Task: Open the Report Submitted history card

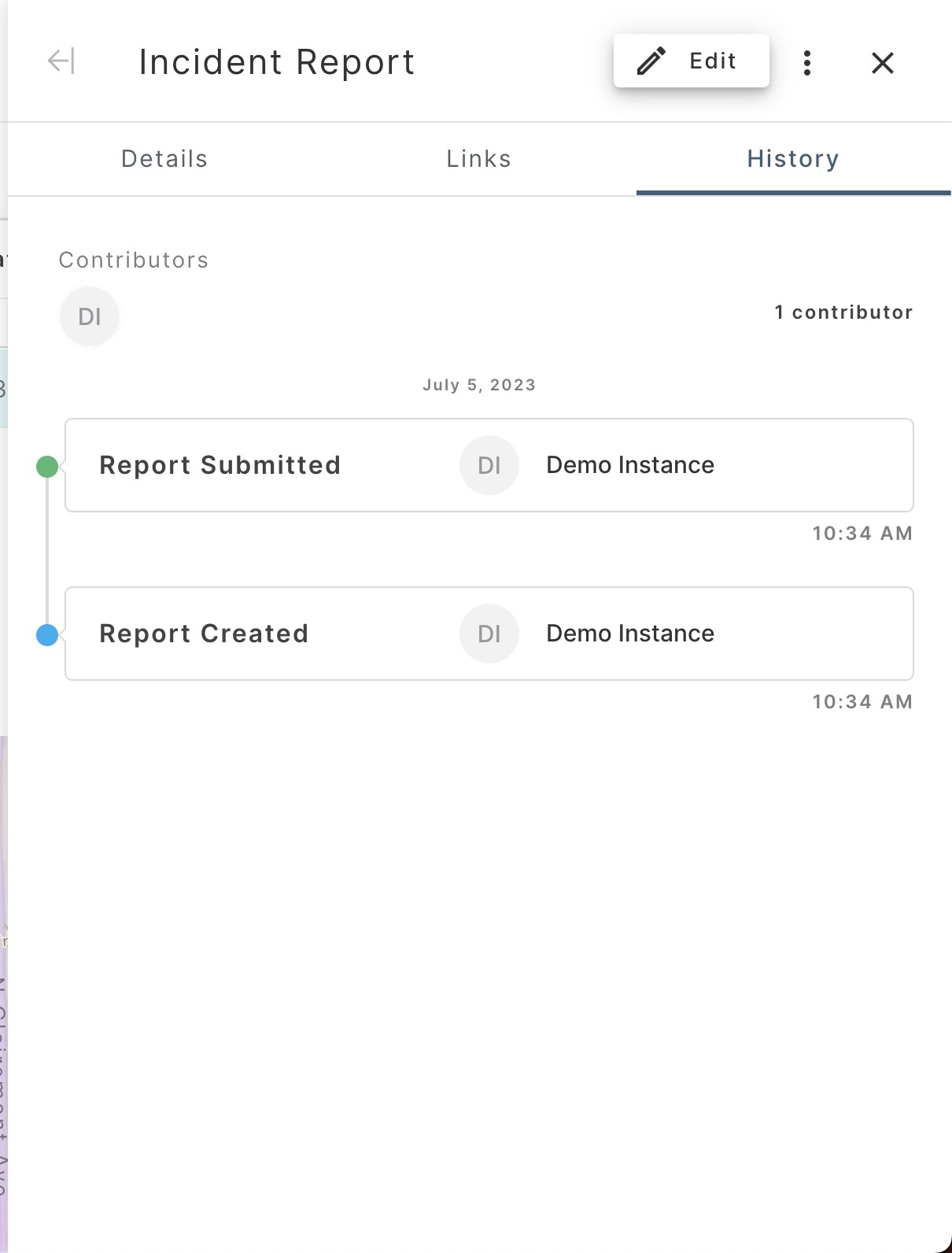Action: (220, 465)
